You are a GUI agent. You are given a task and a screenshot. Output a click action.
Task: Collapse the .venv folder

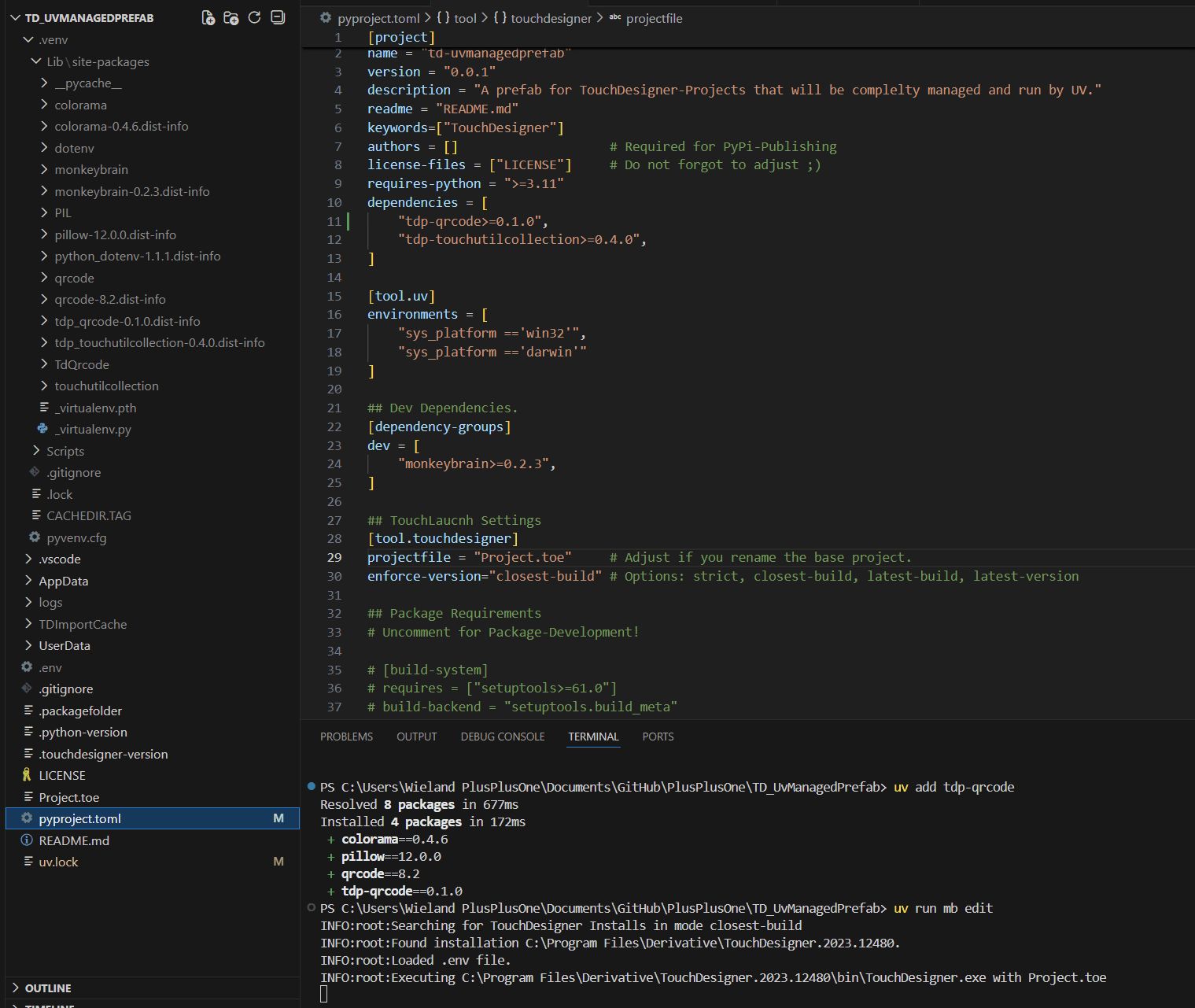[x=53, y=40]
